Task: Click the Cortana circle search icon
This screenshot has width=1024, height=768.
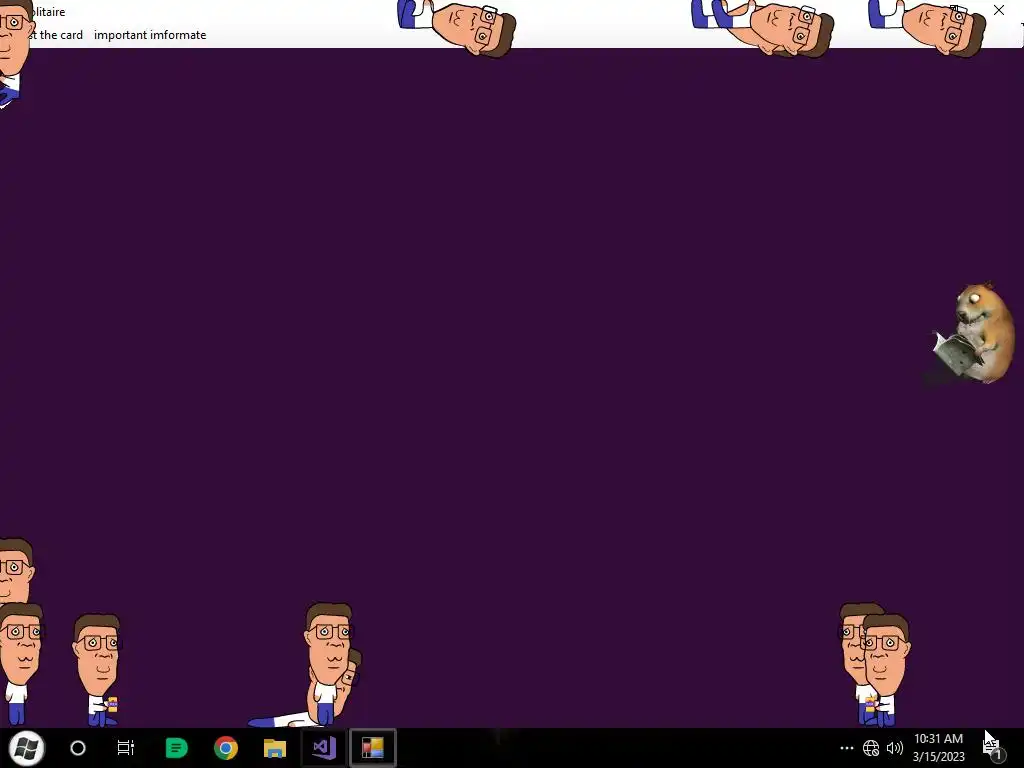Action: click(78, 748)
